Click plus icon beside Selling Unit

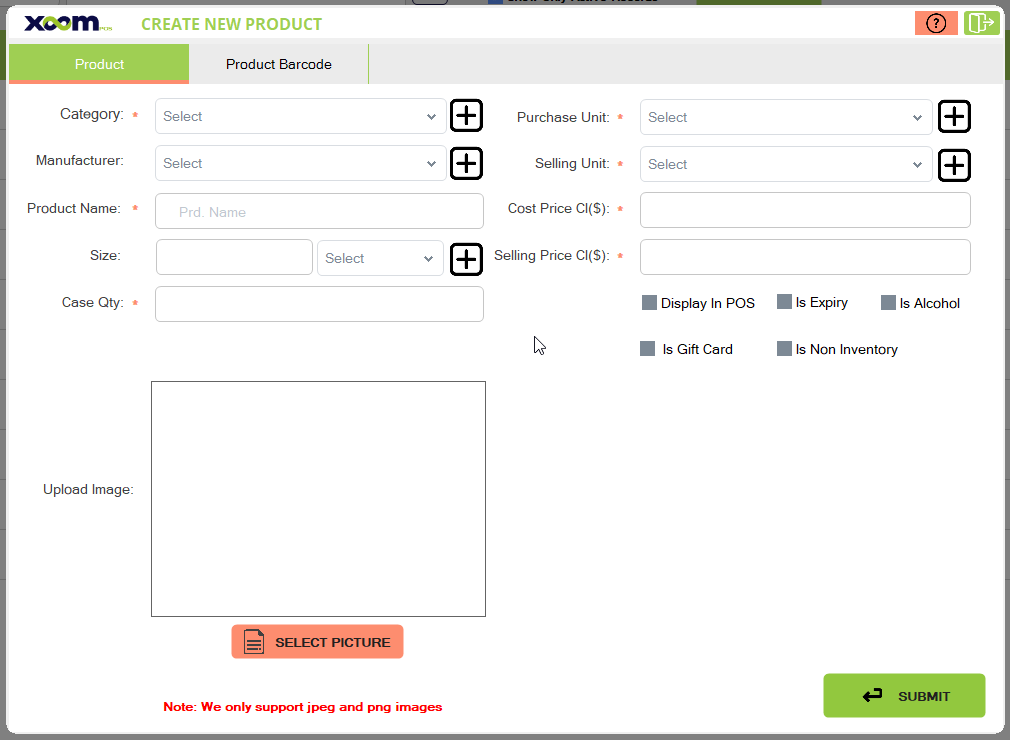(x=955, y=165)
